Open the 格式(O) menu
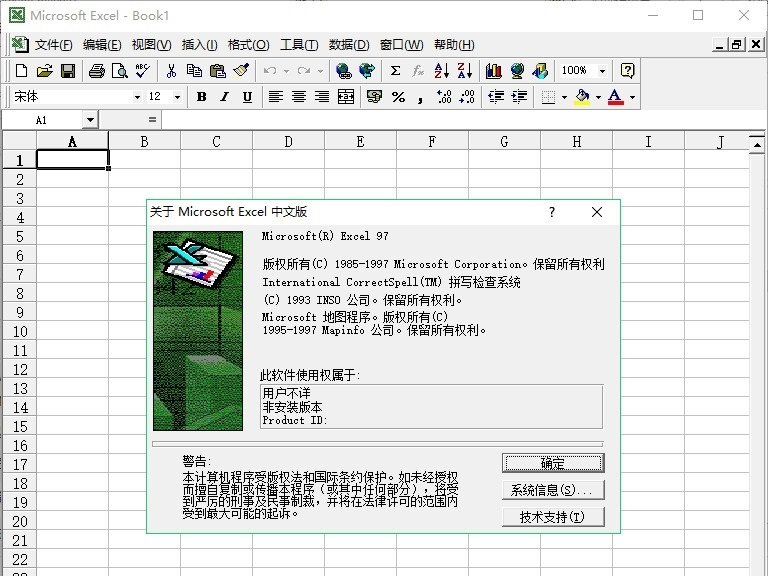Viewport: 768px width, 576px height. (x=248, y=45)
